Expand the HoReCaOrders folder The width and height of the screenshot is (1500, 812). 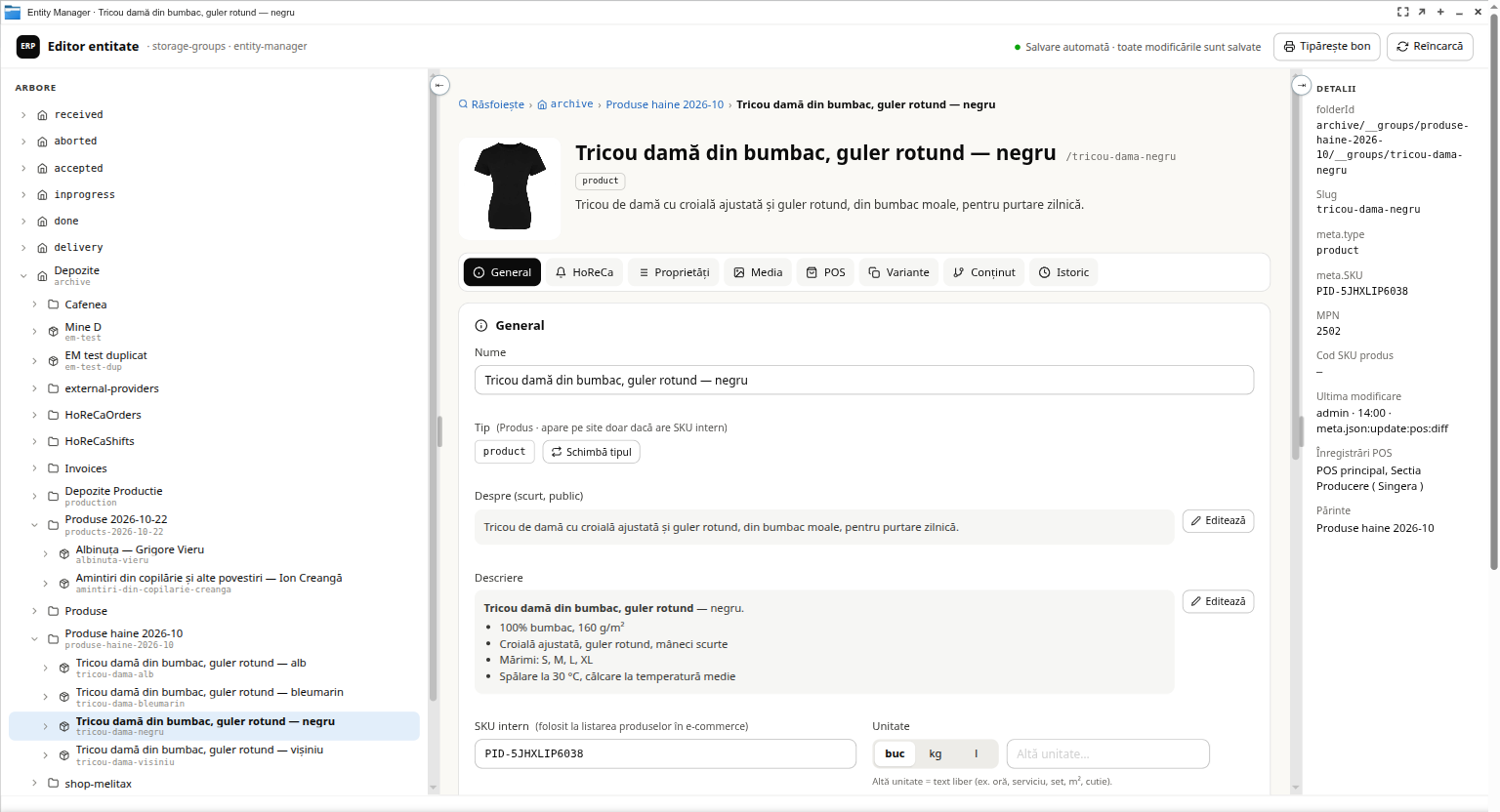click(x=34, y=416)
